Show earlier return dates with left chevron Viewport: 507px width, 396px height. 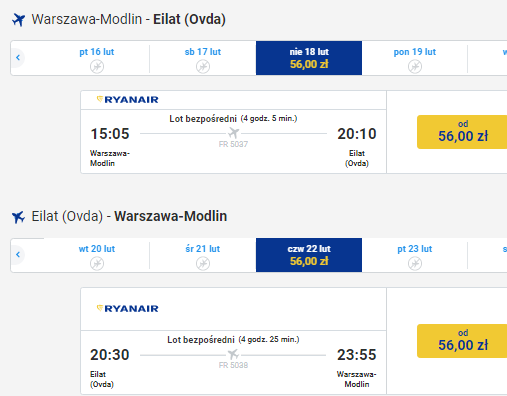pyautogui.click(x=18, y=255)
